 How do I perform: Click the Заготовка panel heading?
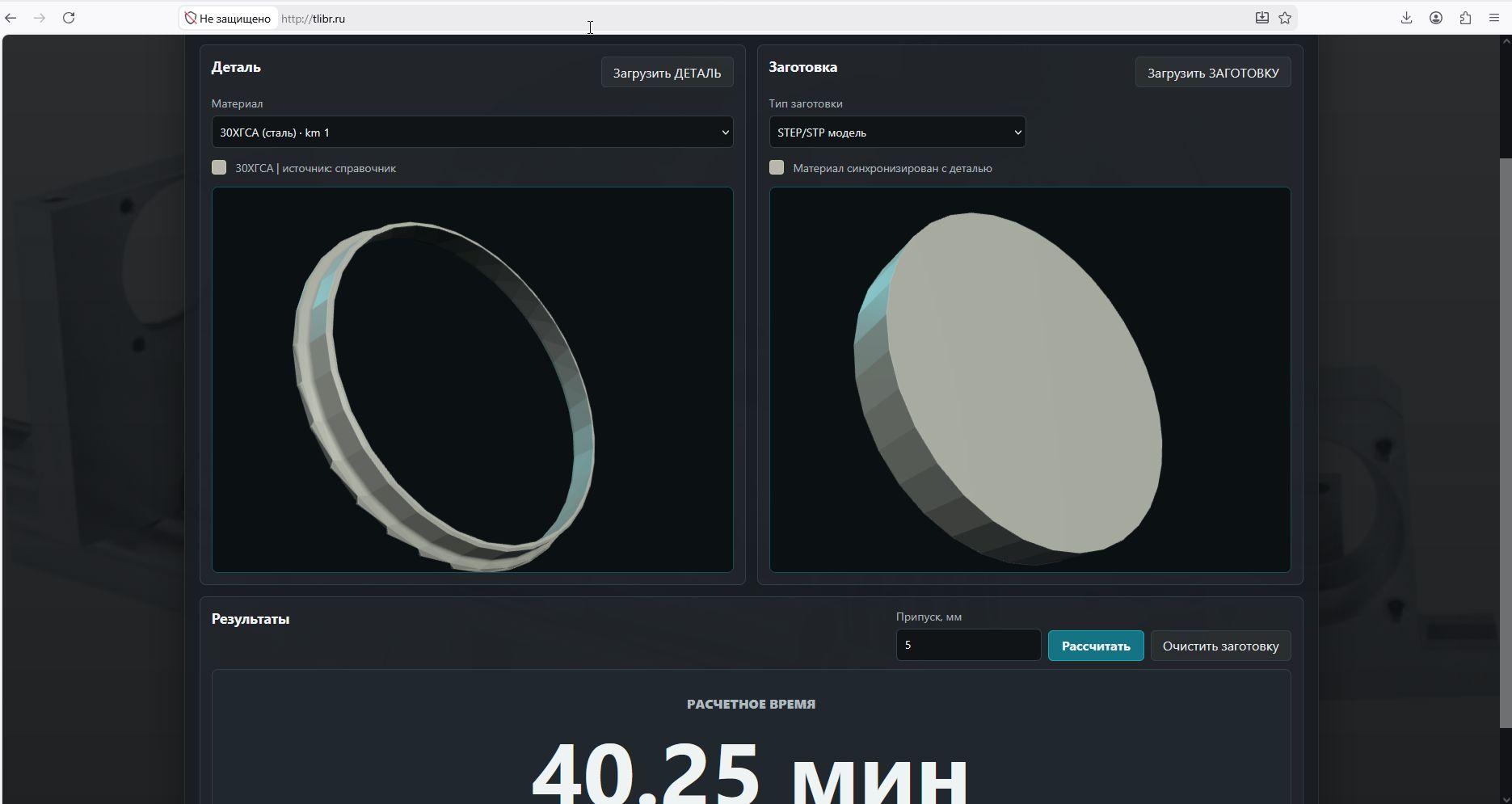[802, 67]
